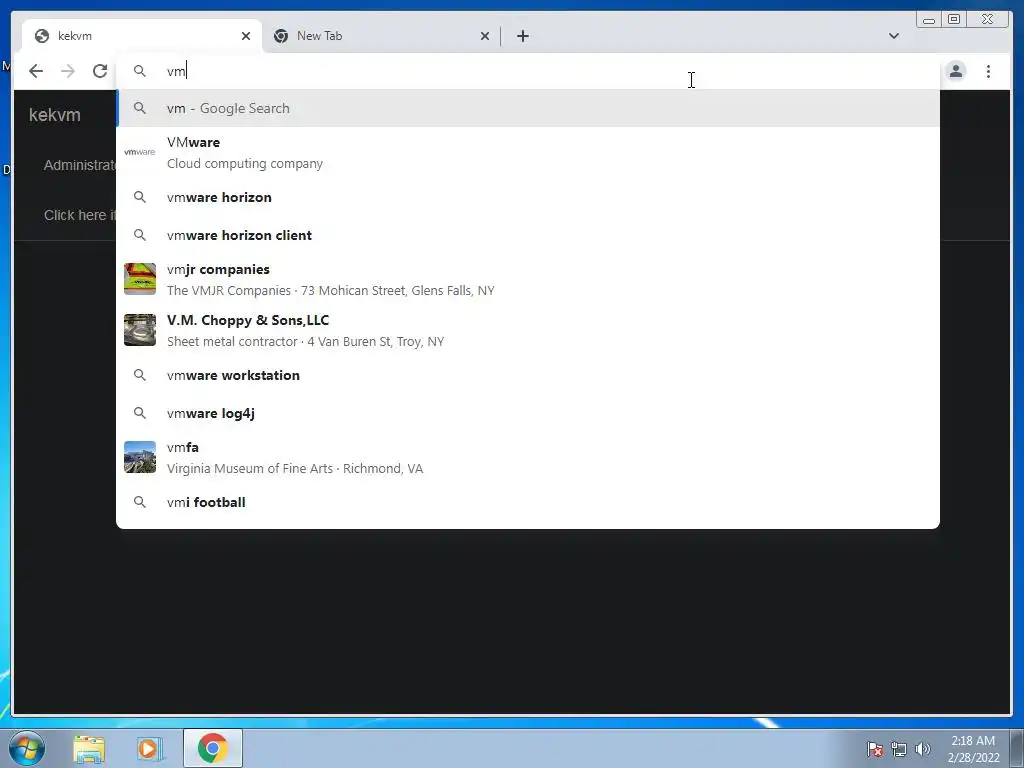The width and height of the screenshot is (1024, 768).
Task: Choose 'vmjr companies' suggestion
Action: coord(528,280)
